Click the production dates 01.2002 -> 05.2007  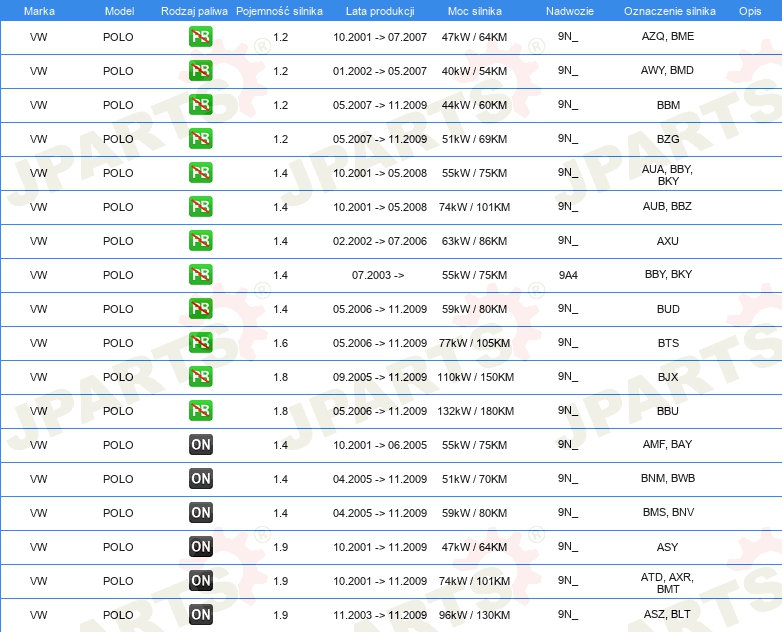pos(380,71)
